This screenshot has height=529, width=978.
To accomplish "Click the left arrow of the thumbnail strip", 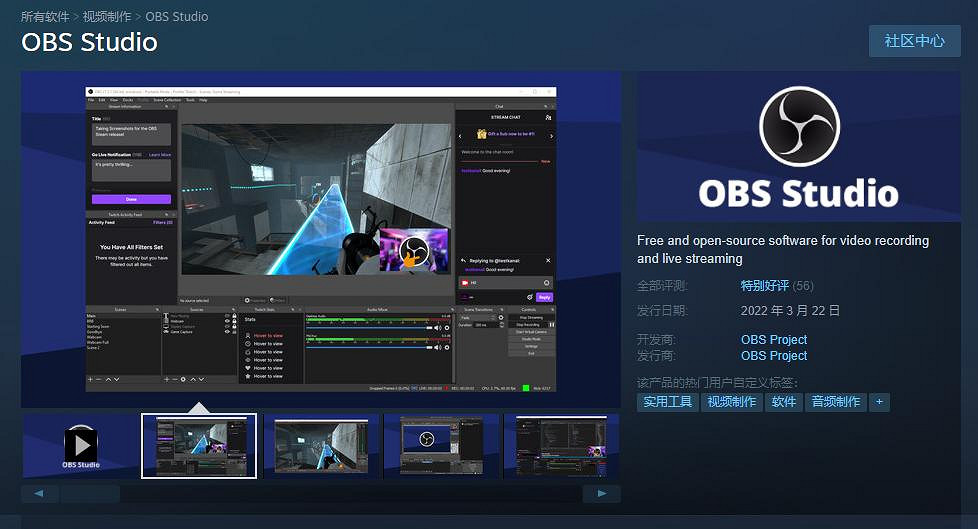I will point(39,494).
